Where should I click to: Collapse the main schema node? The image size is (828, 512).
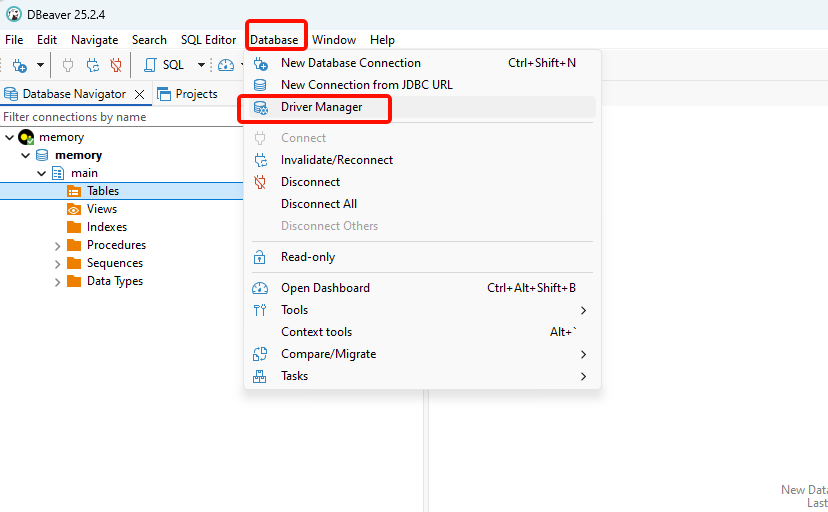(x=42, y=173)
